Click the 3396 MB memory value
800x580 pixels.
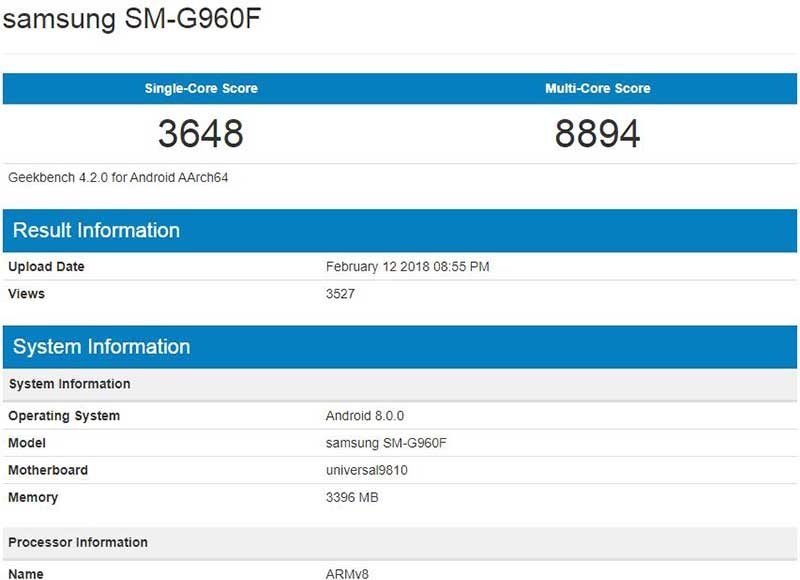point(352,497)
